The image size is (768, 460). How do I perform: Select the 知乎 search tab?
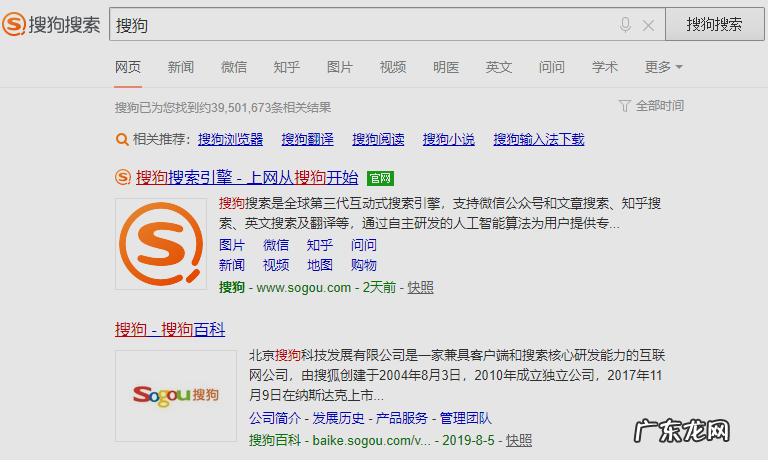287,67
